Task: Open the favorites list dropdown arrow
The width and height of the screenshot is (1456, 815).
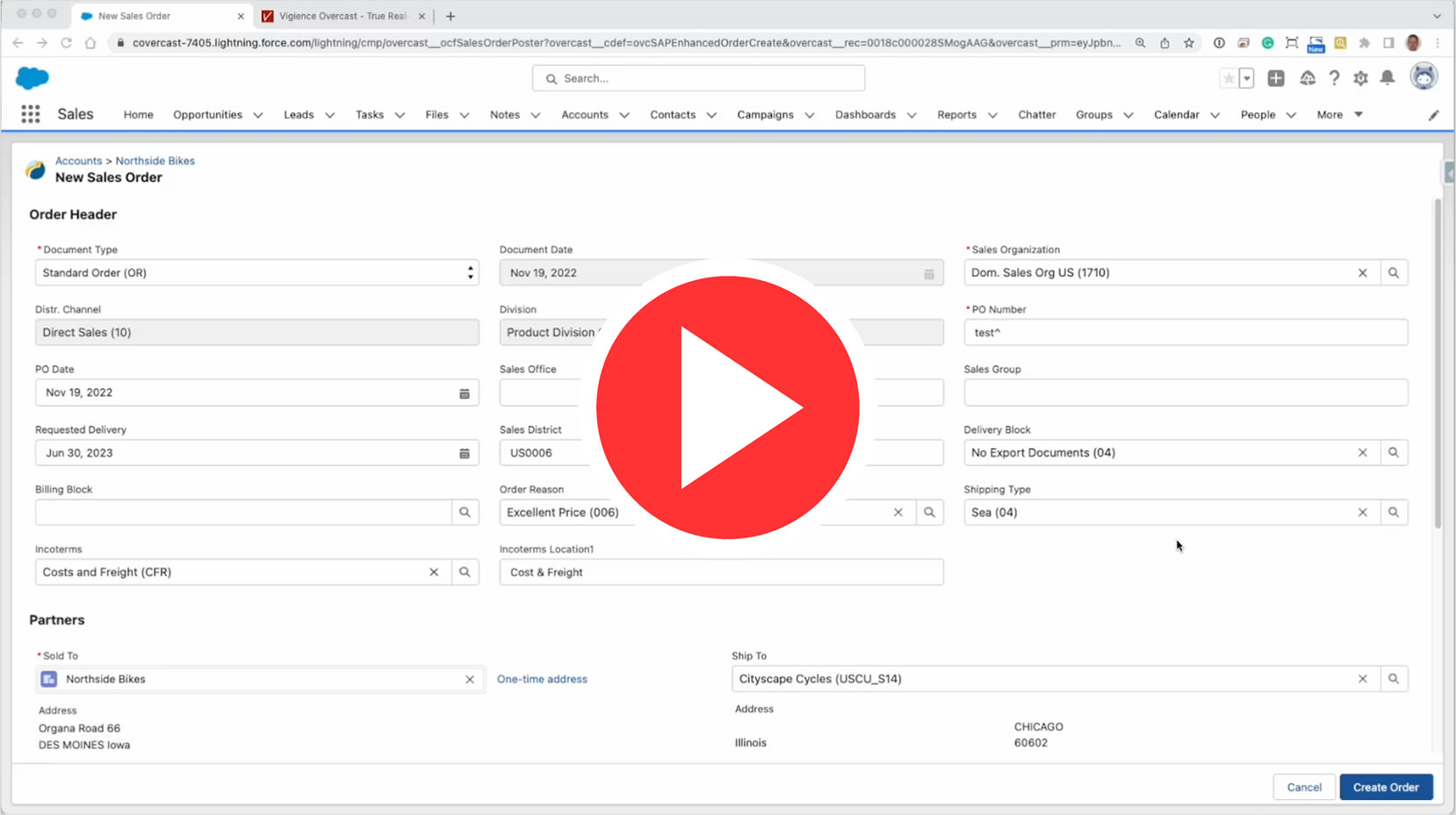Action: point(1246,78)
